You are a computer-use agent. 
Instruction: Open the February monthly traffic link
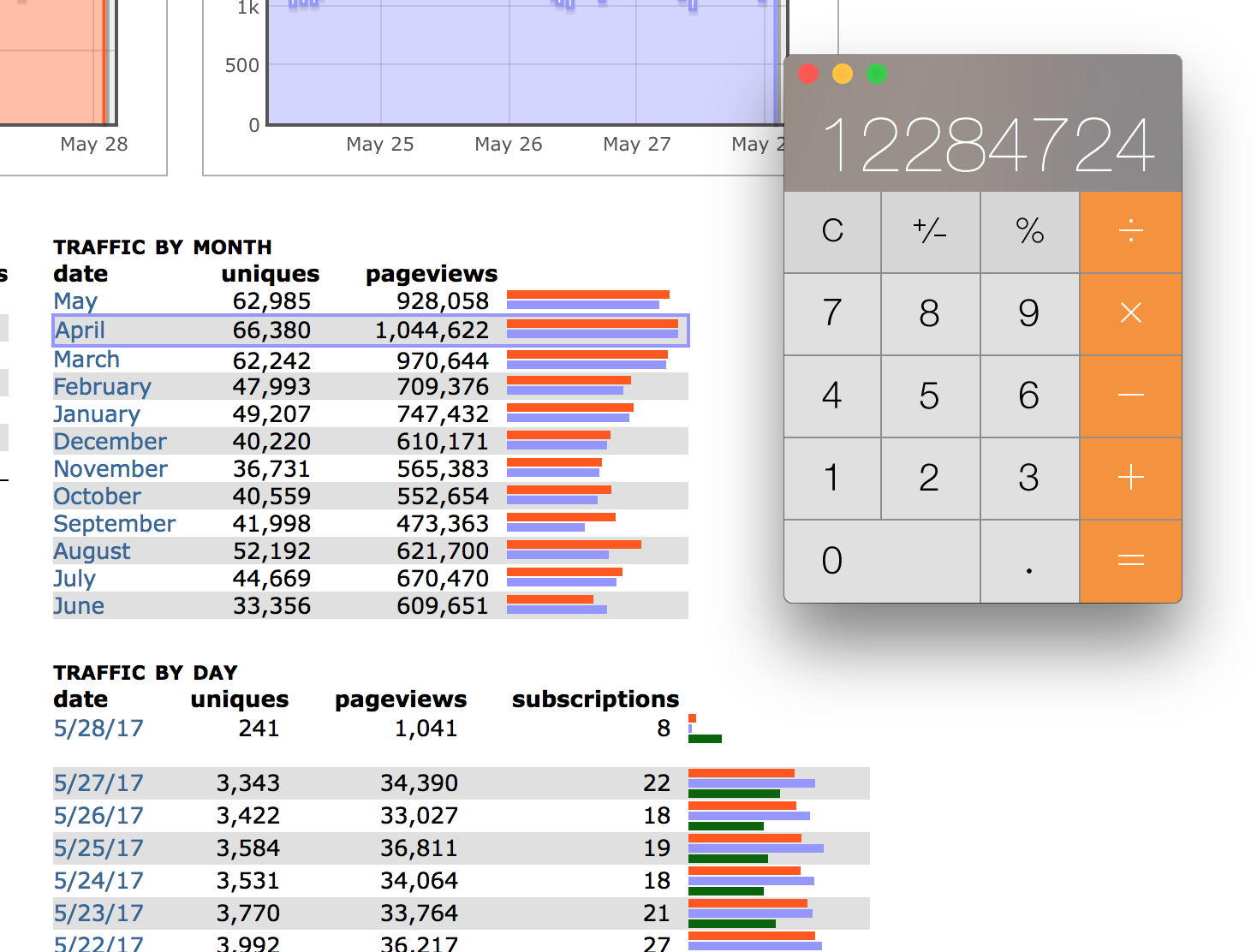102,387
